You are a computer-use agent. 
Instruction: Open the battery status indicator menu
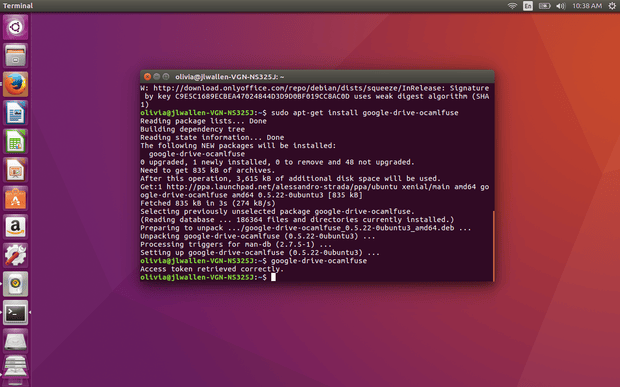click(x=544, y=6)
